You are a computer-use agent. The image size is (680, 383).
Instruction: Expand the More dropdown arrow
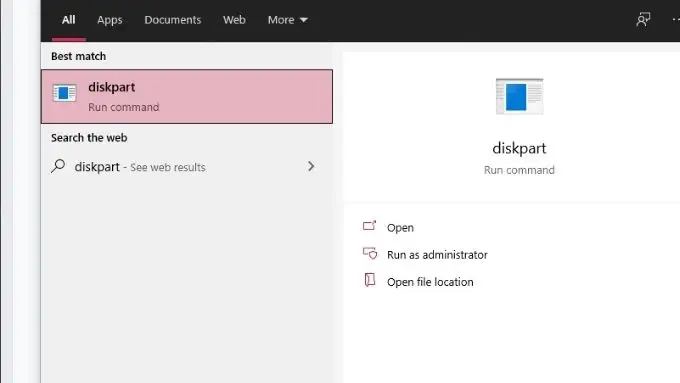click(304, 20)
